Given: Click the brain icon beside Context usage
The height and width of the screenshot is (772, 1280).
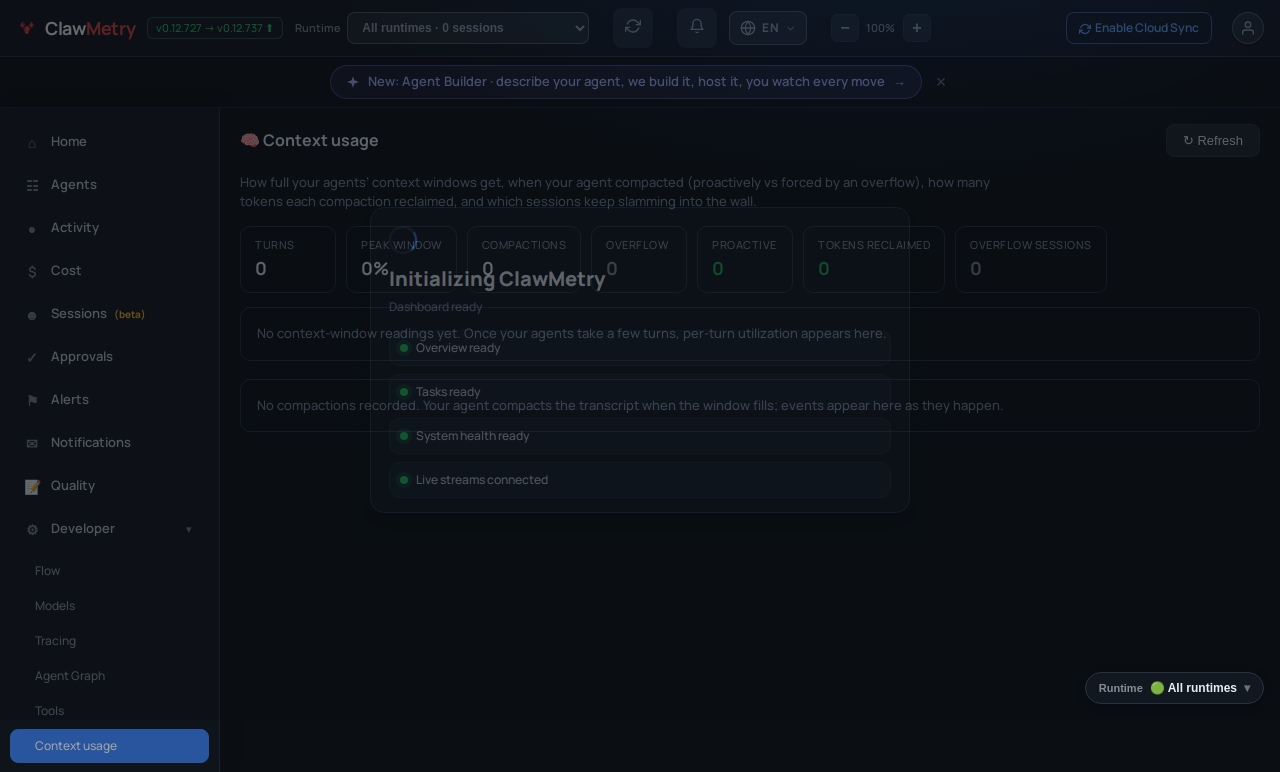Looking at the screenshot, I should pos(249,141).
